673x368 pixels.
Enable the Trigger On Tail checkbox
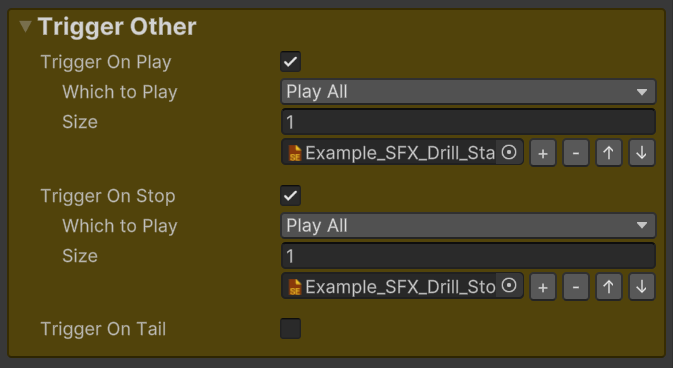click(x=291, y=328)
